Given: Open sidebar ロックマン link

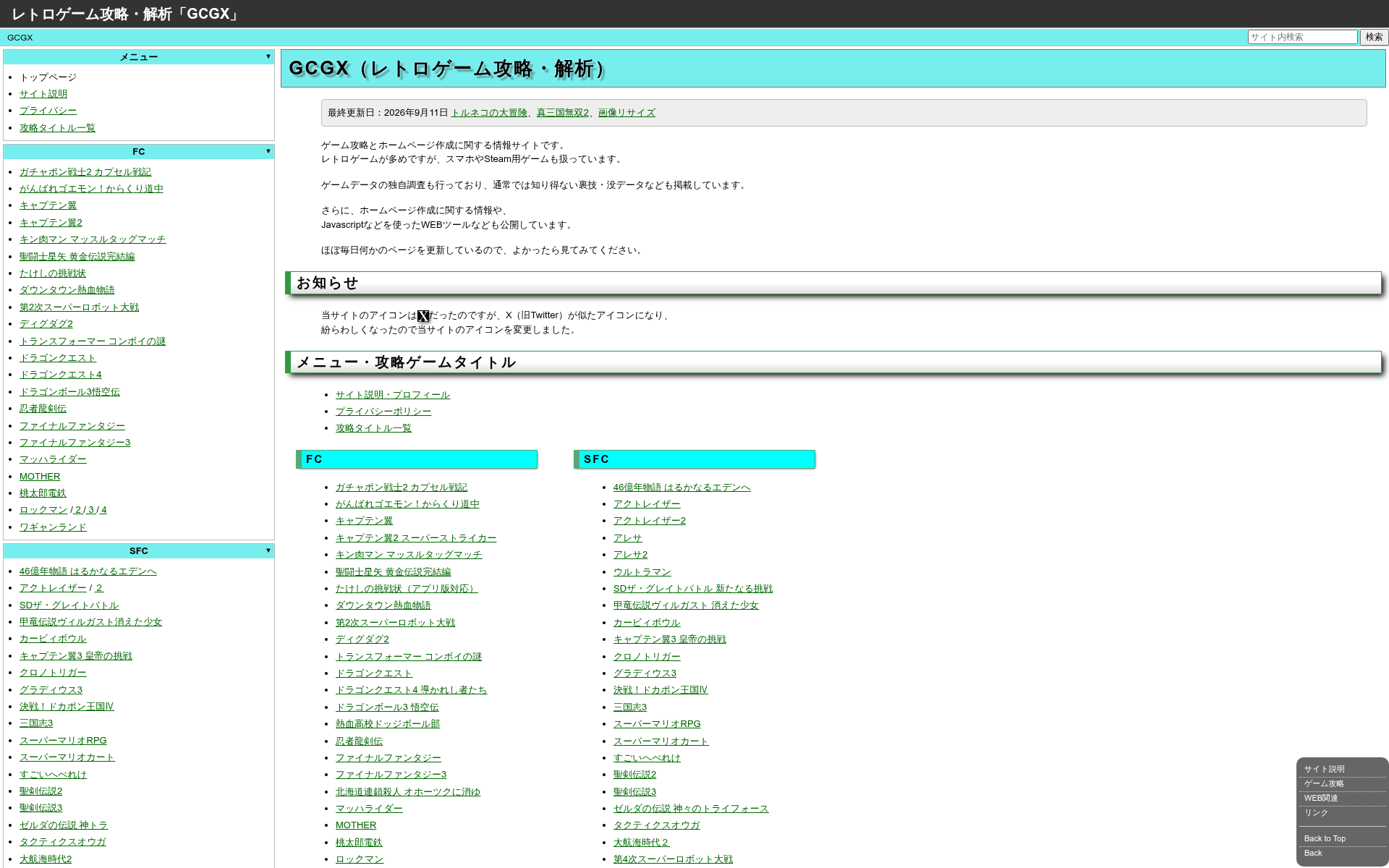Looking at the screenshot, I should pos(43,510).
